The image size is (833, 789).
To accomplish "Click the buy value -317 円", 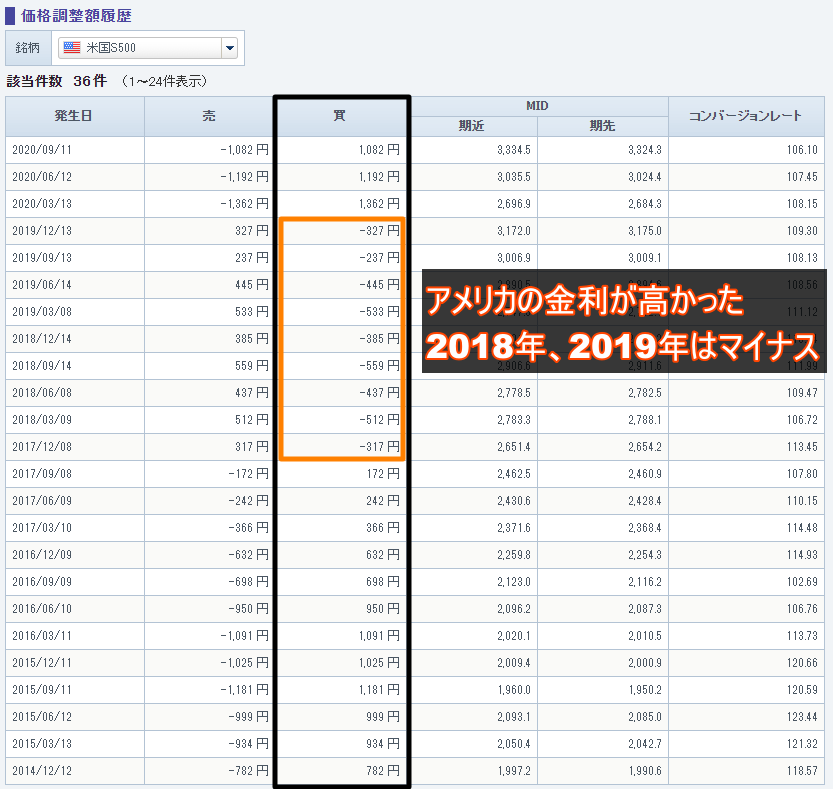I will coord(379,447).
